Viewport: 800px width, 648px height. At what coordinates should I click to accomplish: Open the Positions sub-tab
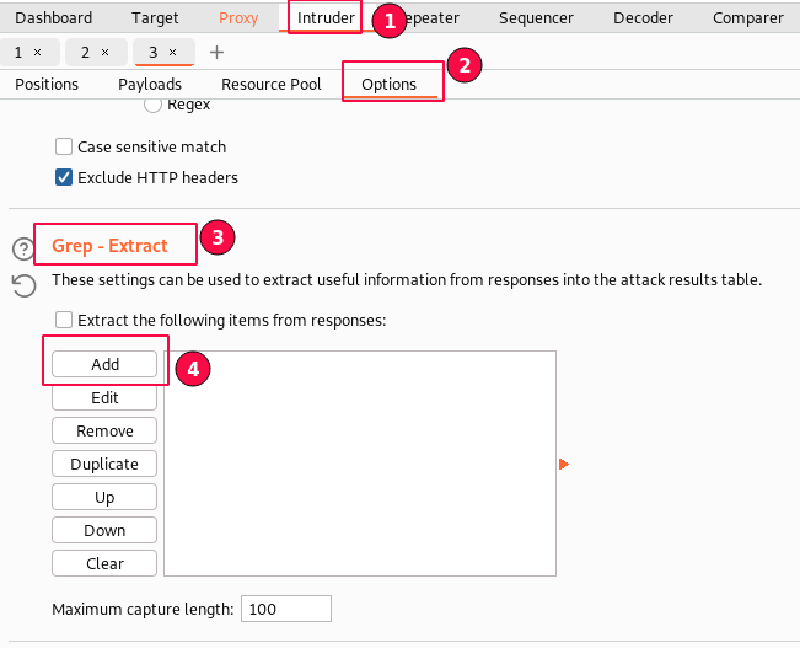pyautogui.click(x=47, y=84)
